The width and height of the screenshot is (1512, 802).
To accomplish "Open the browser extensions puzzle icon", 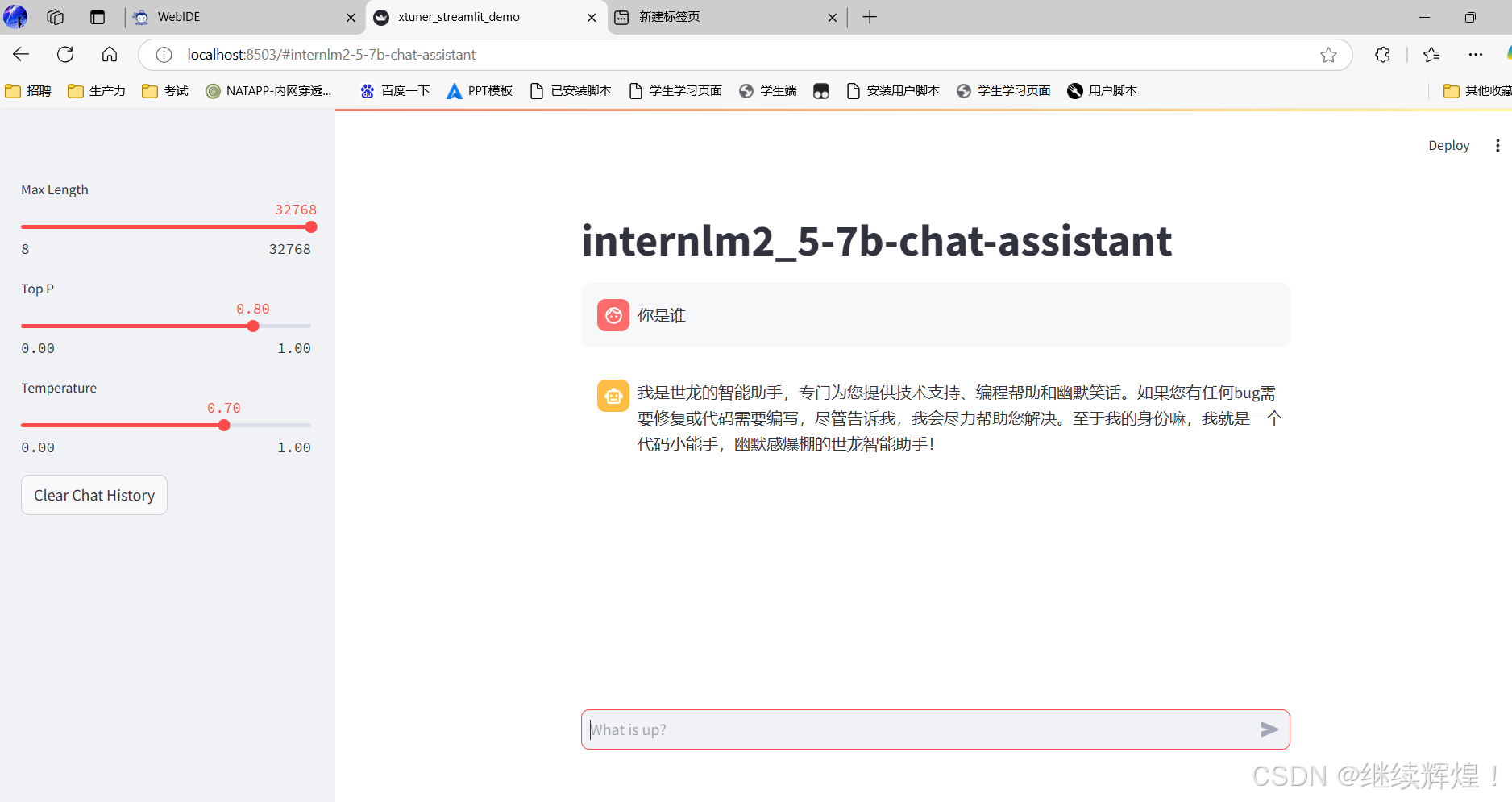I will click(x=1383, y=54).
